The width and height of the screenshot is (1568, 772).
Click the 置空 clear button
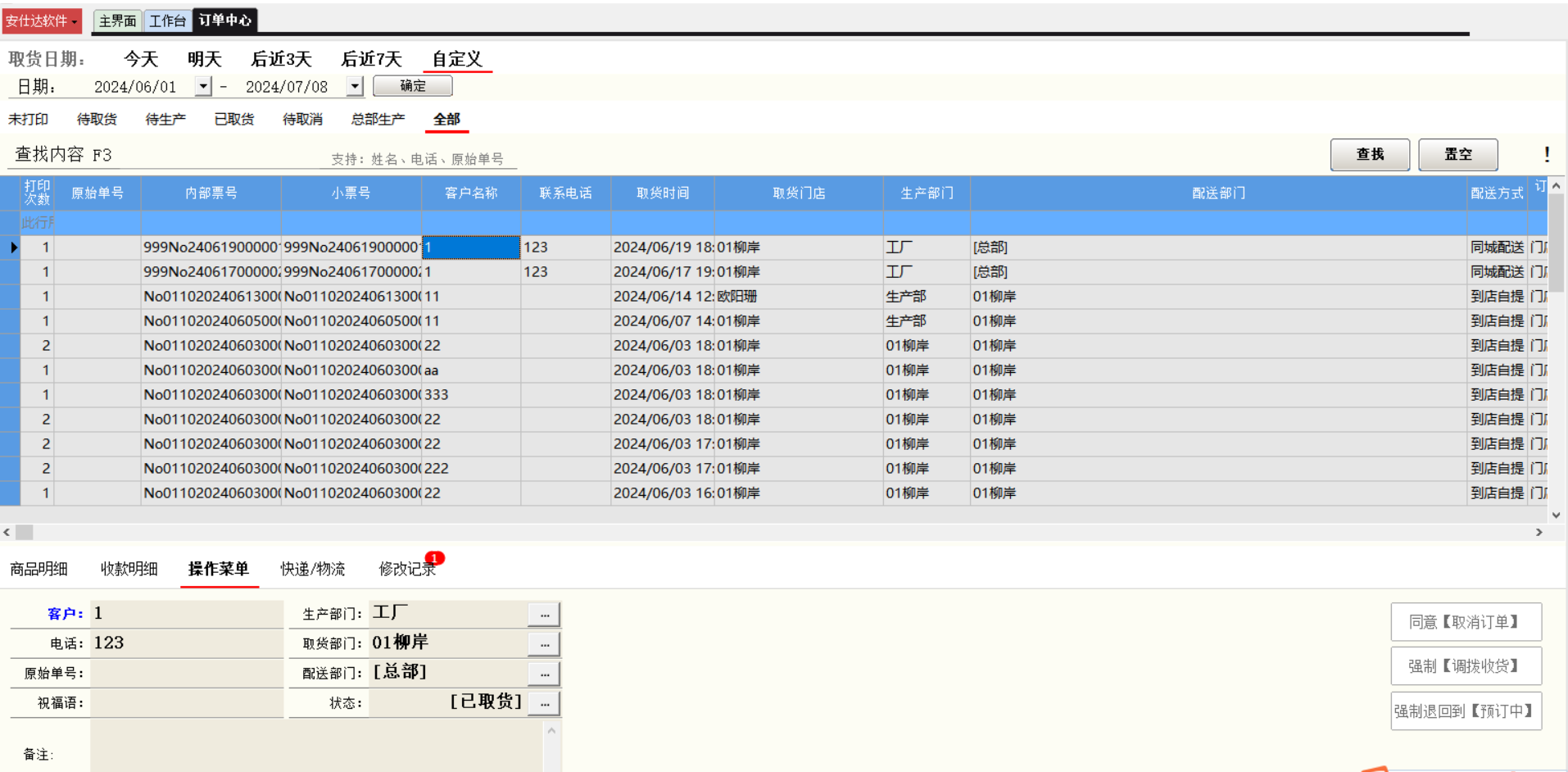click(1457, 154)
